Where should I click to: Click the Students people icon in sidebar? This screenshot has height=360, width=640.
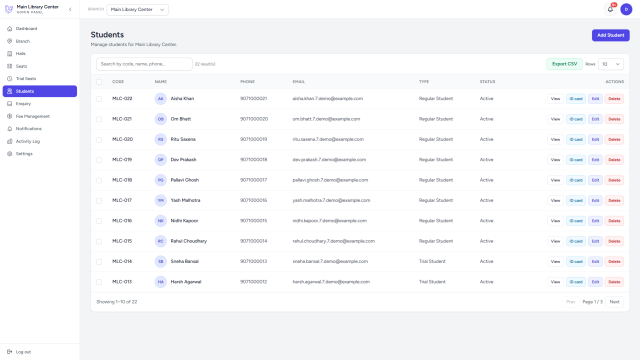10,91
